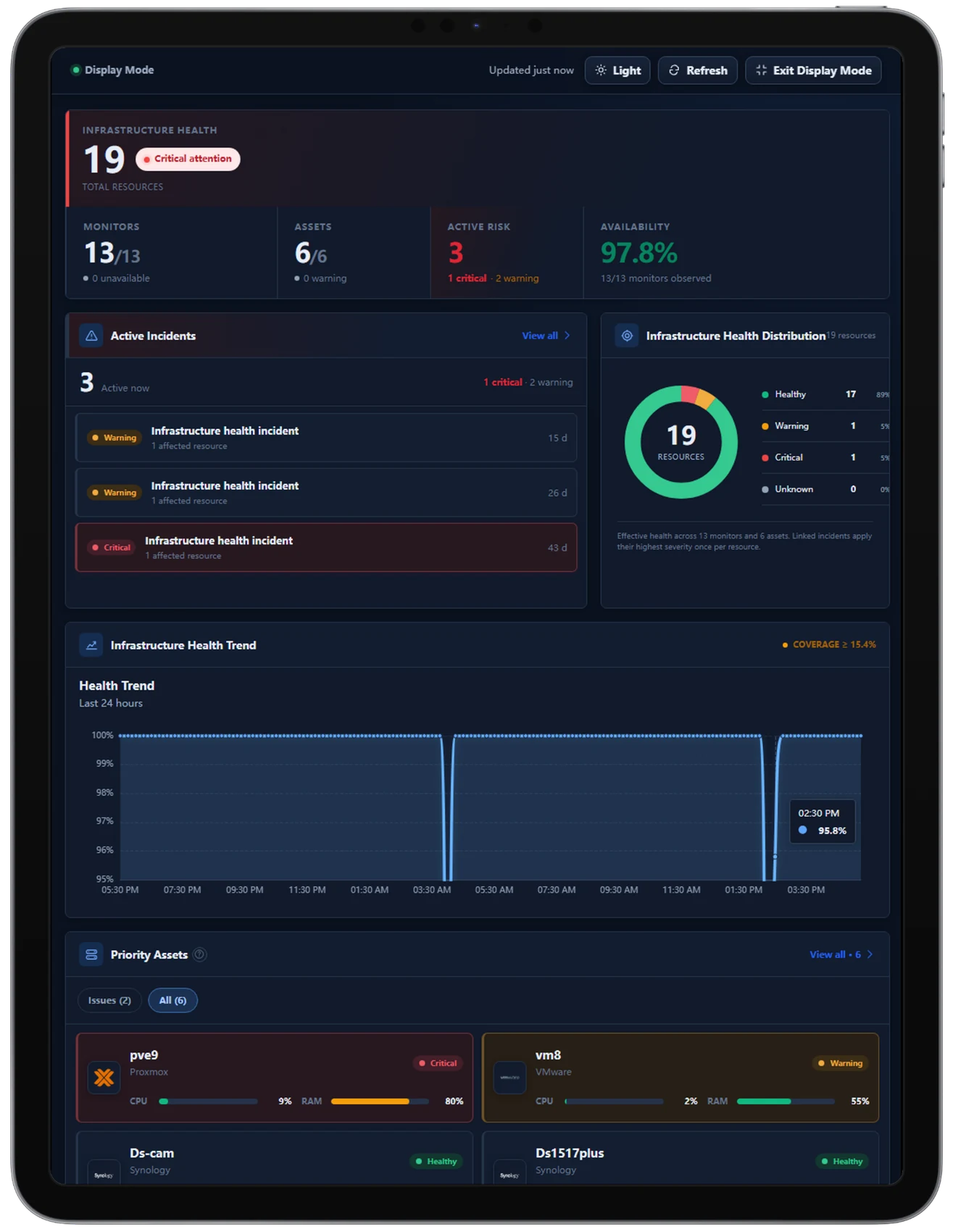Click the Unknown legend entry
The image size is (953, 1232).
click(x=825, y=489)
